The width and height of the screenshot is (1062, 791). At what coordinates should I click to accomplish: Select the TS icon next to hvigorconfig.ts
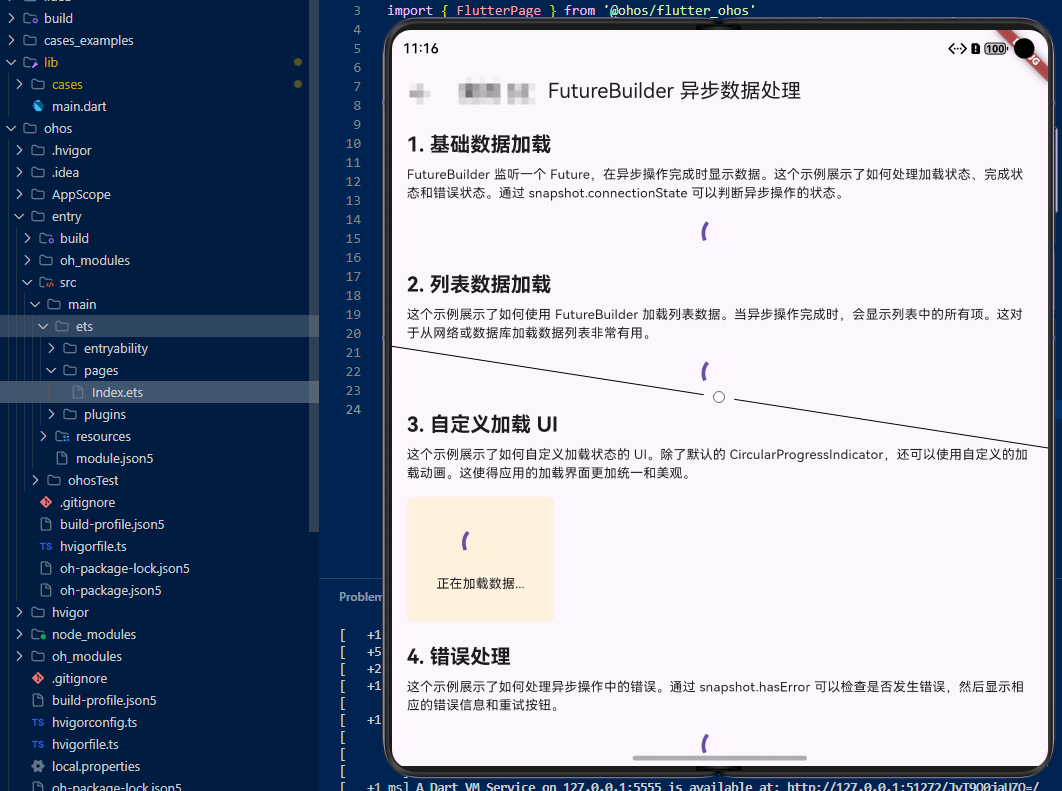tap(36, 722)
